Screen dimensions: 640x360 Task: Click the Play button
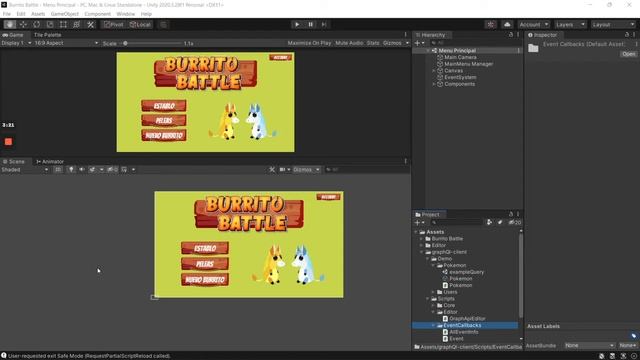[x=297, y=24]
